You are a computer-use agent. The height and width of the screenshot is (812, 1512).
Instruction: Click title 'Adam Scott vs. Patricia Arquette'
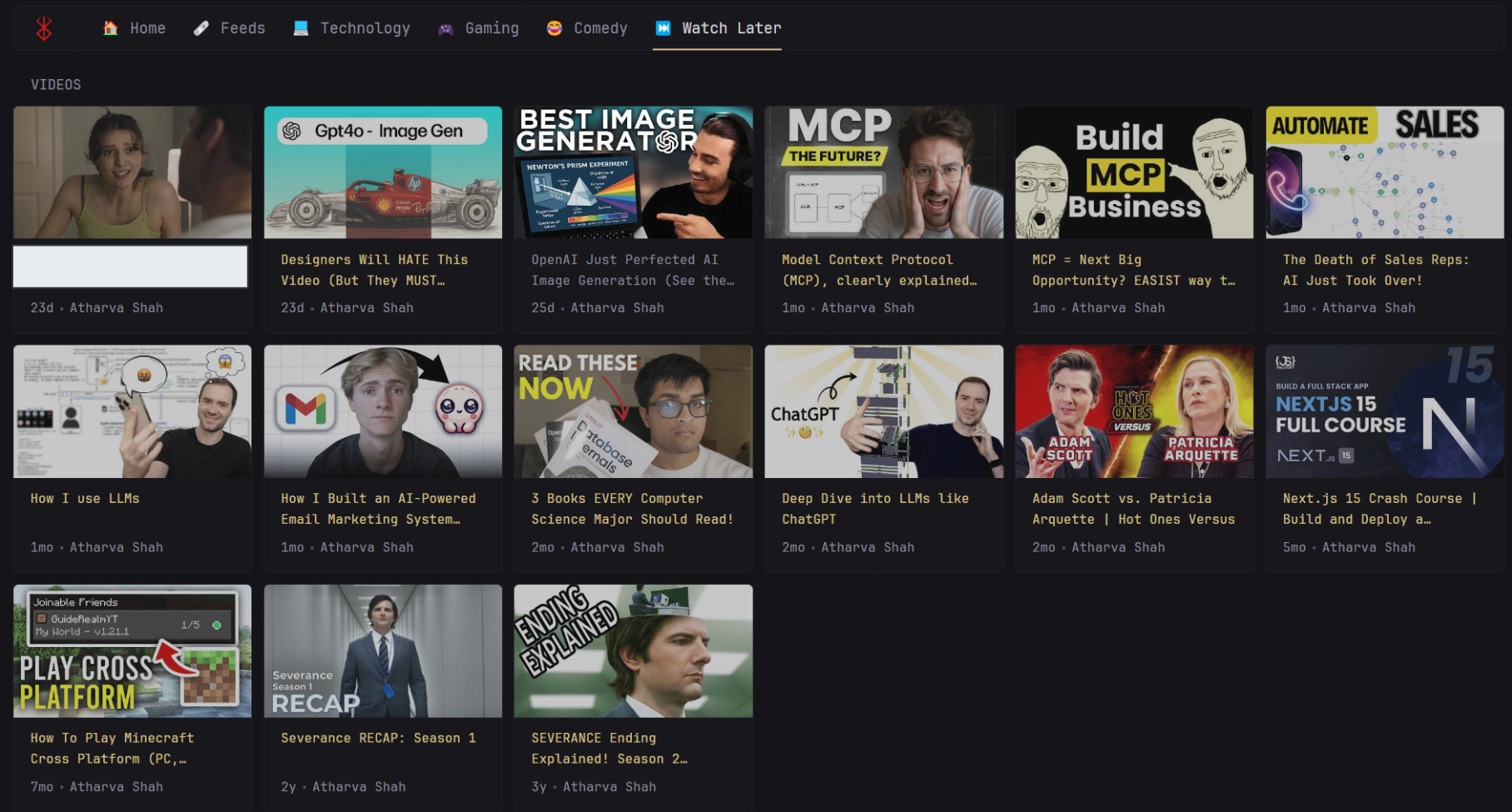tap(1134, 509)
